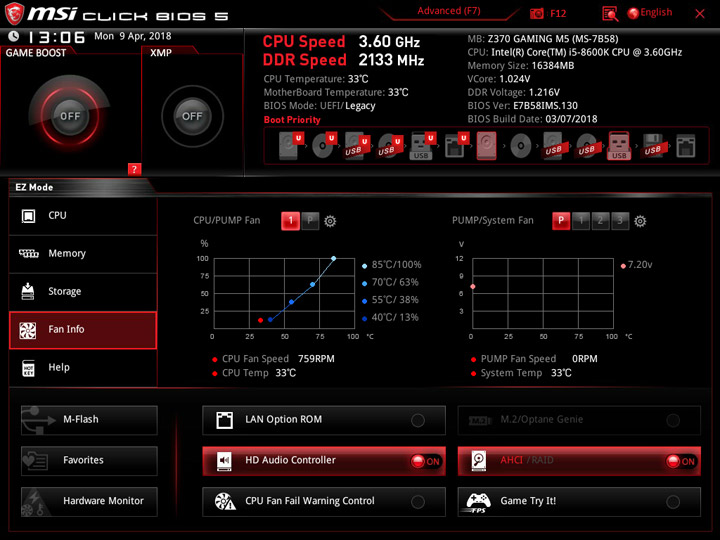Click the 7.20v point on pump graph

[x=472, y=287]
